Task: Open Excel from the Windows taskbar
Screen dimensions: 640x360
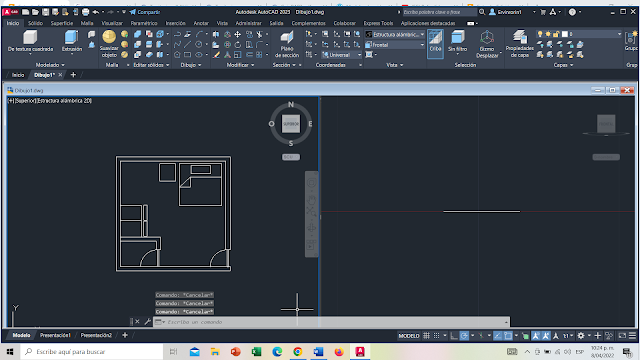Action: pyautogui.click(x=256, y=351)
